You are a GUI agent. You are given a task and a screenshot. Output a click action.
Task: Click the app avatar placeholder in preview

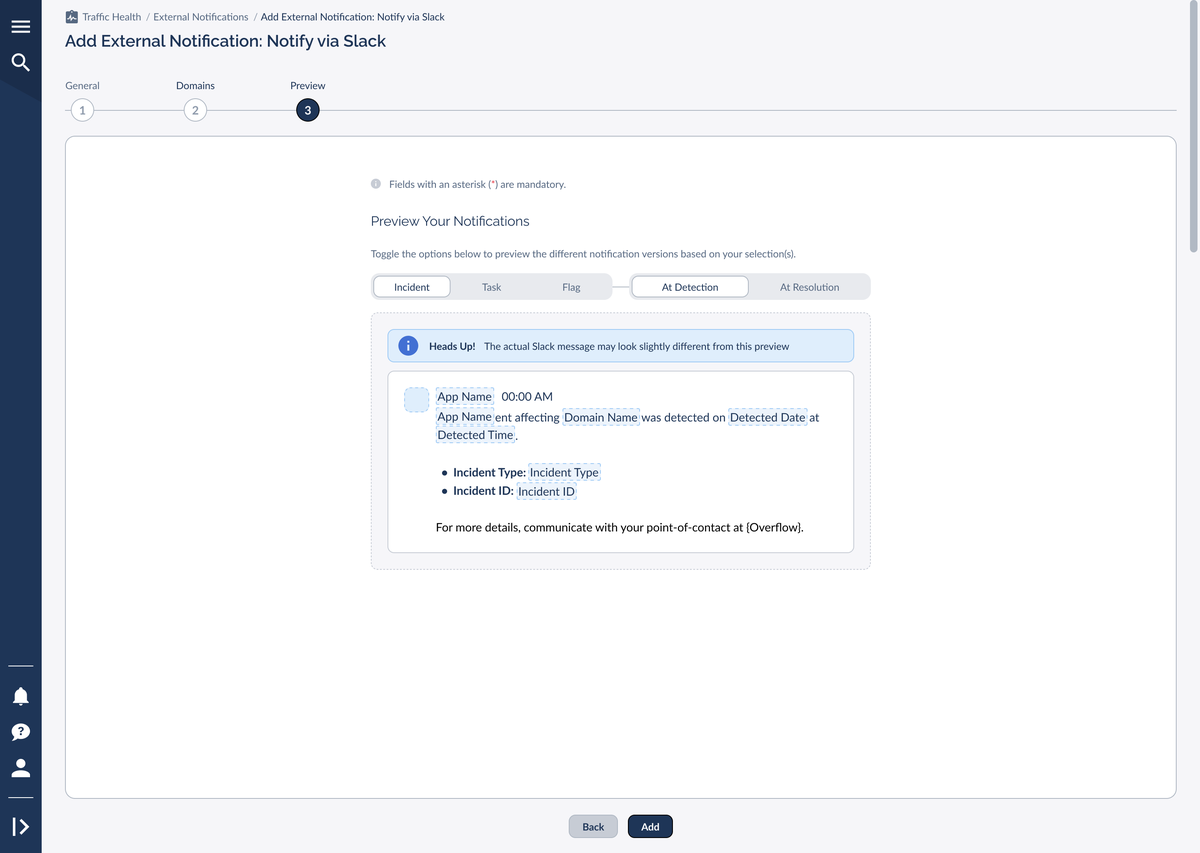416,399
